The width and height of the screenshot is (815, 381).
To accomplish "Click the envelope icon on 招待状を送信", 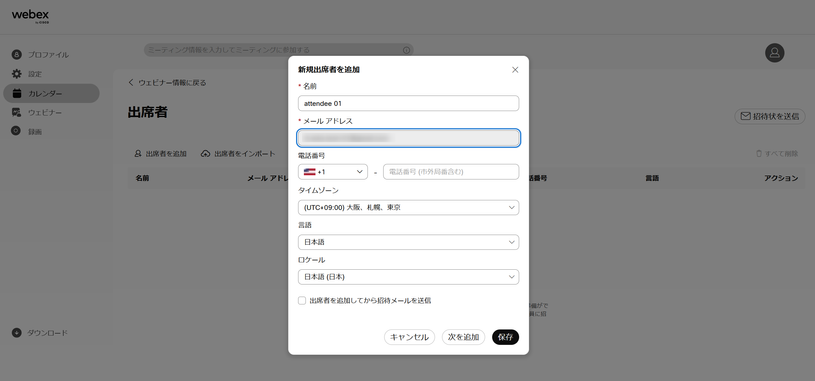I will (745, 116).
